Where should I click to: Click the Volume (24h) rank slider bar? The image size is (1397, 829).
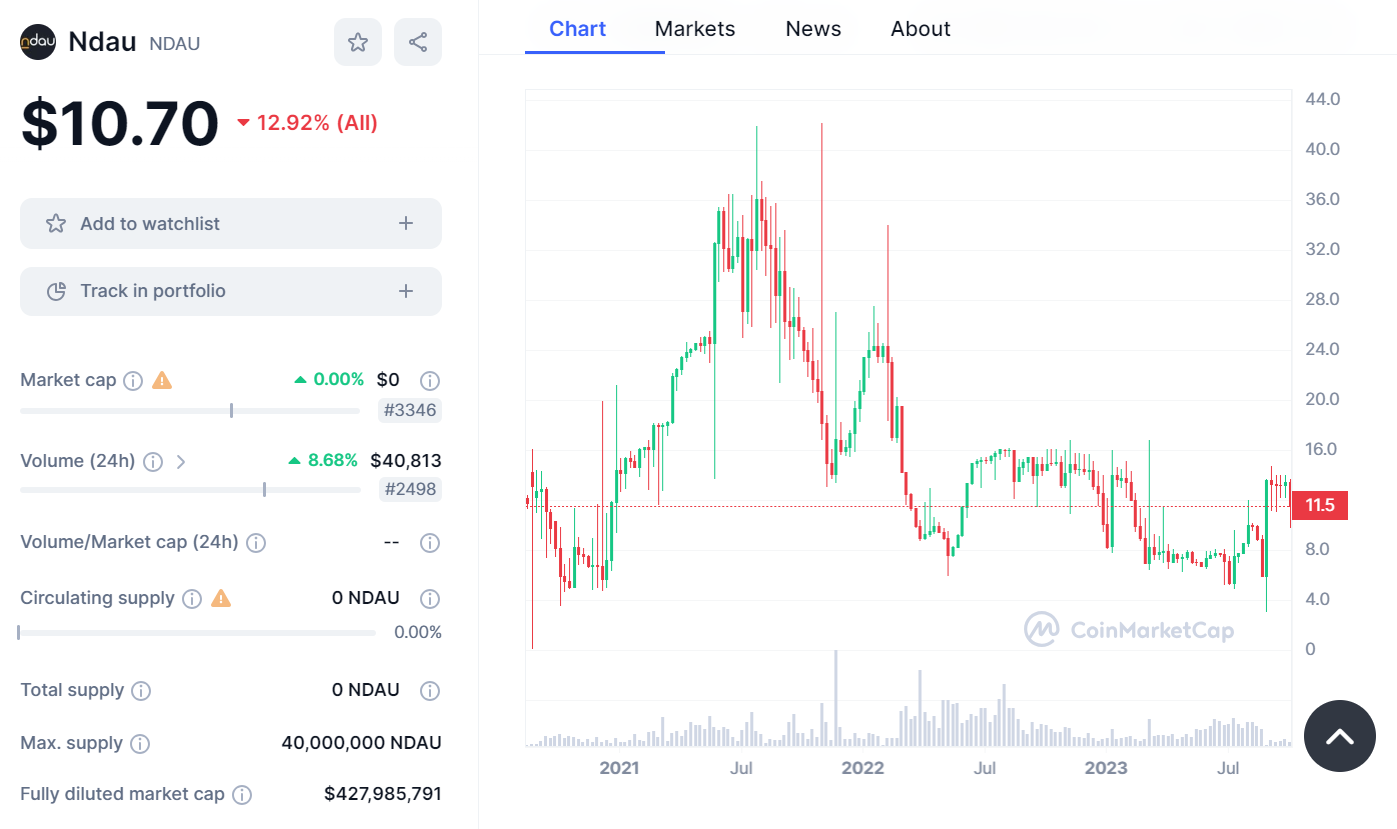point(190,489)
